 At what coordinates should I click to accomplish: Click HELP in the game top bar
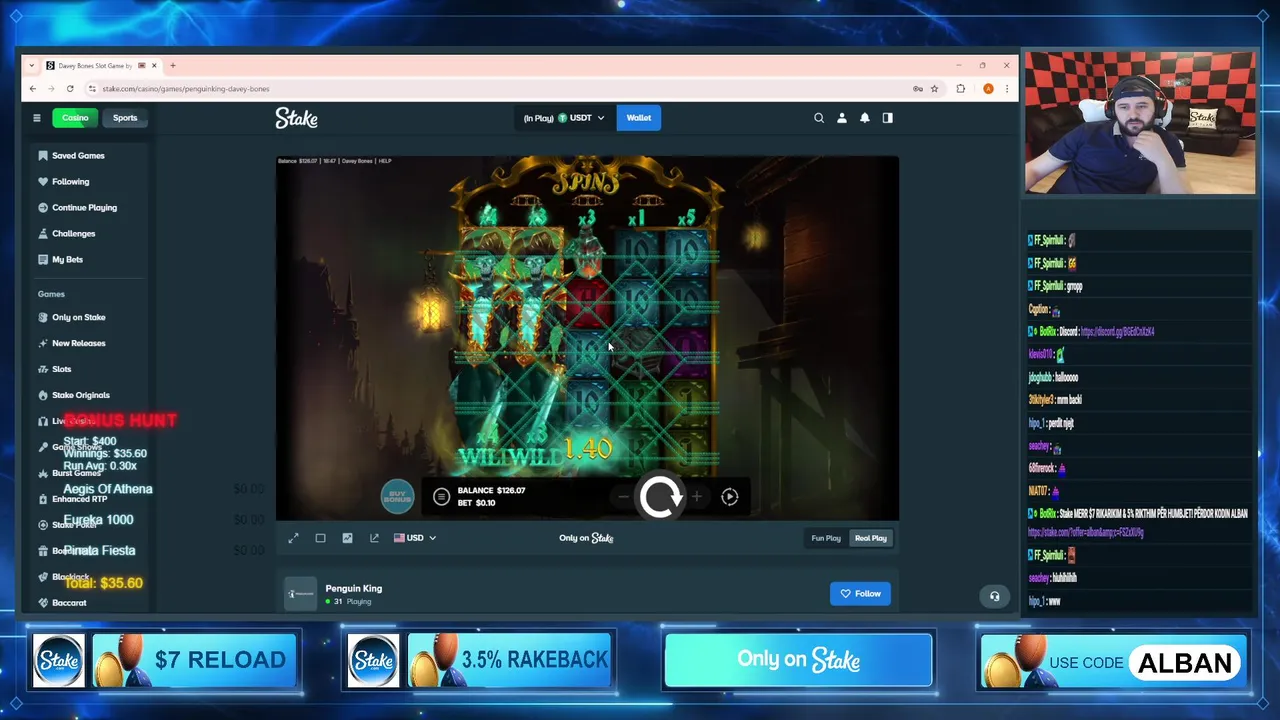385,161
